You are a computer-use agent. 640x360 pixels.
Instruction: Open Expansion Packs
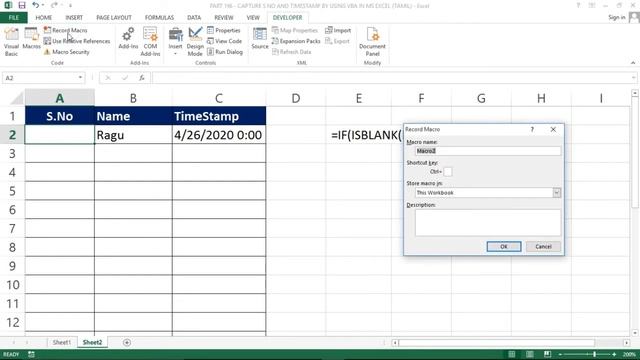(296, 41)
